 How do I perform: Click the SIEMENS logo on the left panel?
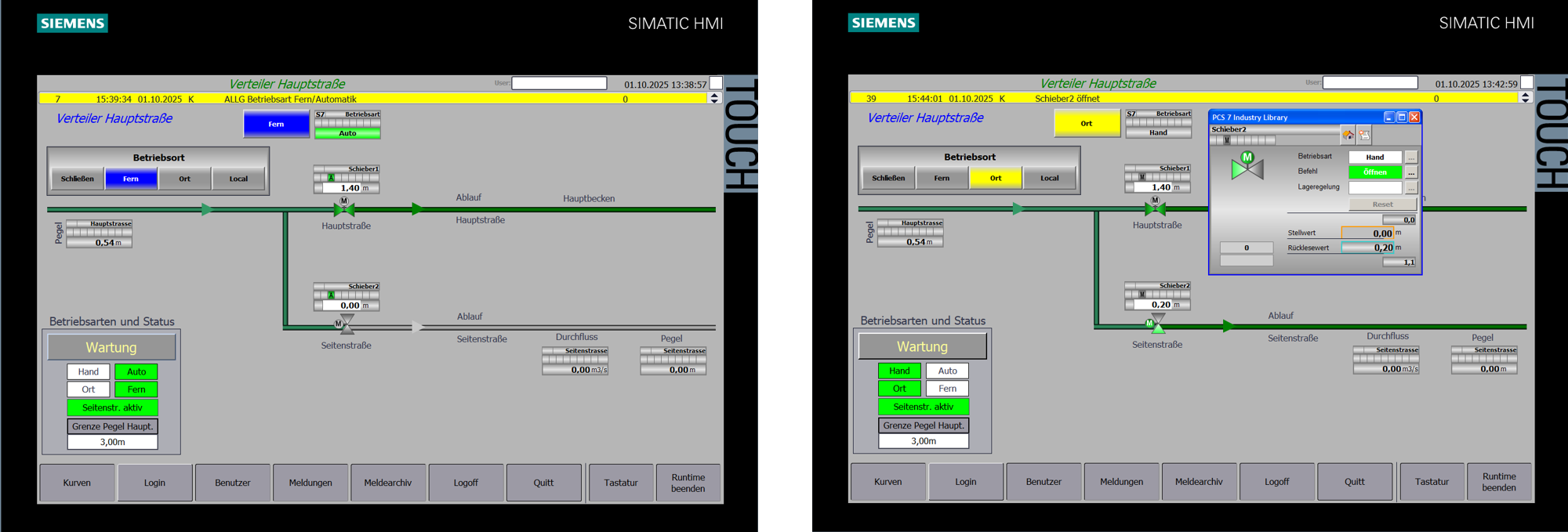pos(72,24)
